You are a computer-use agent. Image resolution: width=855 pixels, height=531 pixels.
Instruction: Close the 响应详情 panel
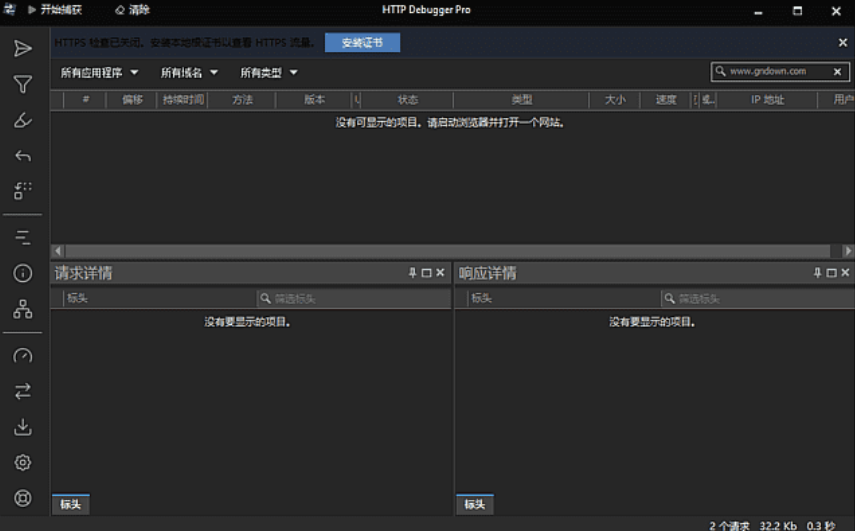pyautogui.click(x=845, y=273)
